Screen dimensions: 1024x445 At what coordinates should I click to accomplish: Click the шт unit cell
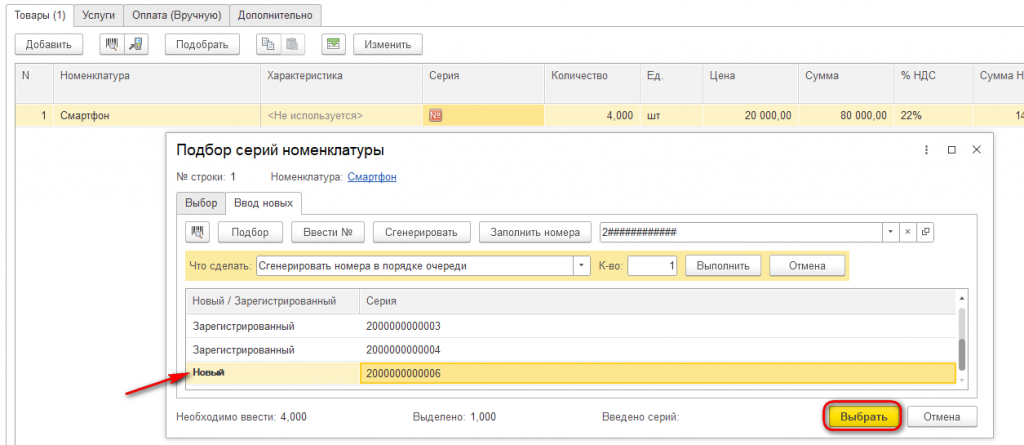671,116
